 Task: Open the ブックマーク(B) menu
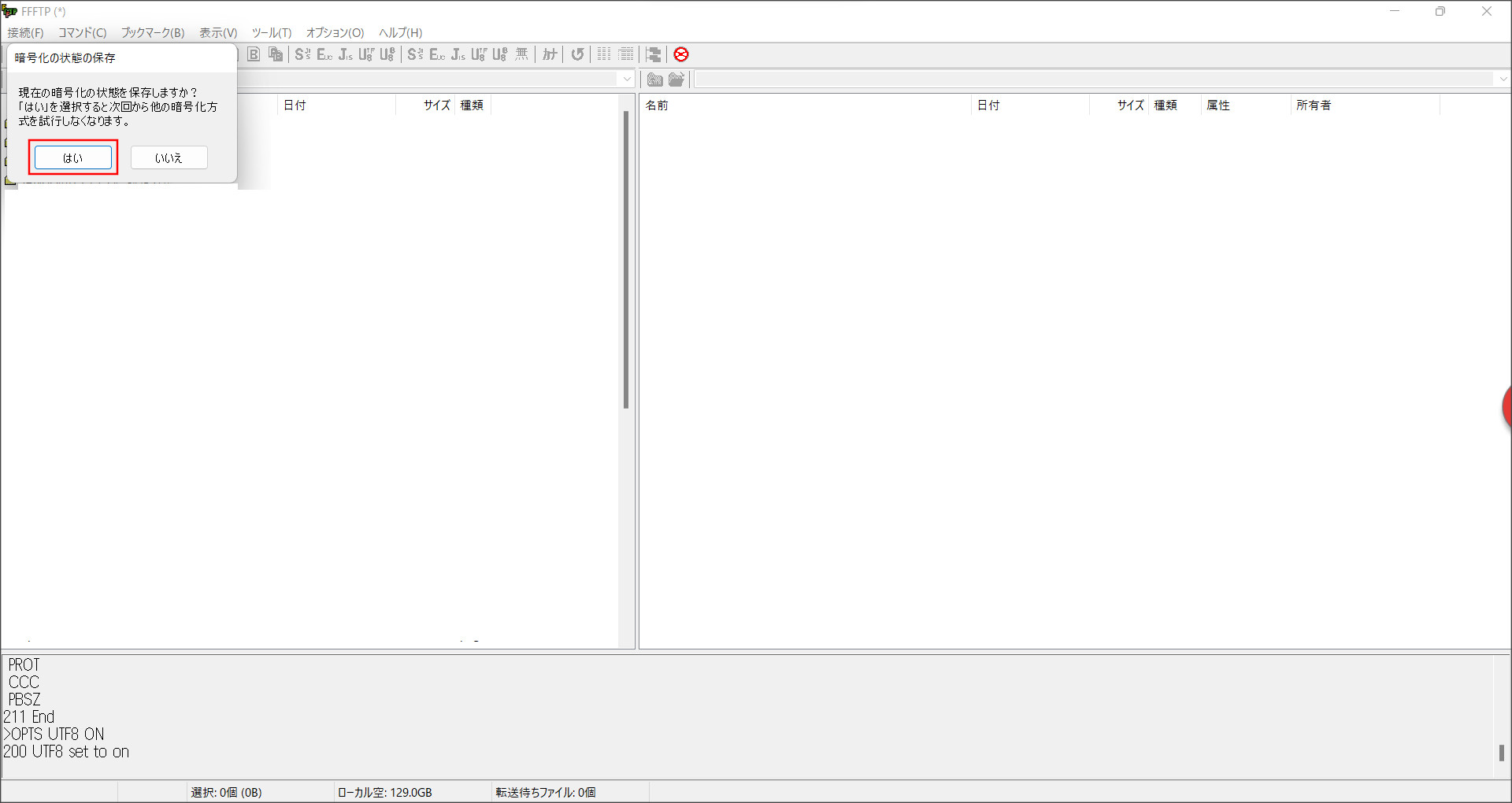pyautogui.click(x=153, y=33)
